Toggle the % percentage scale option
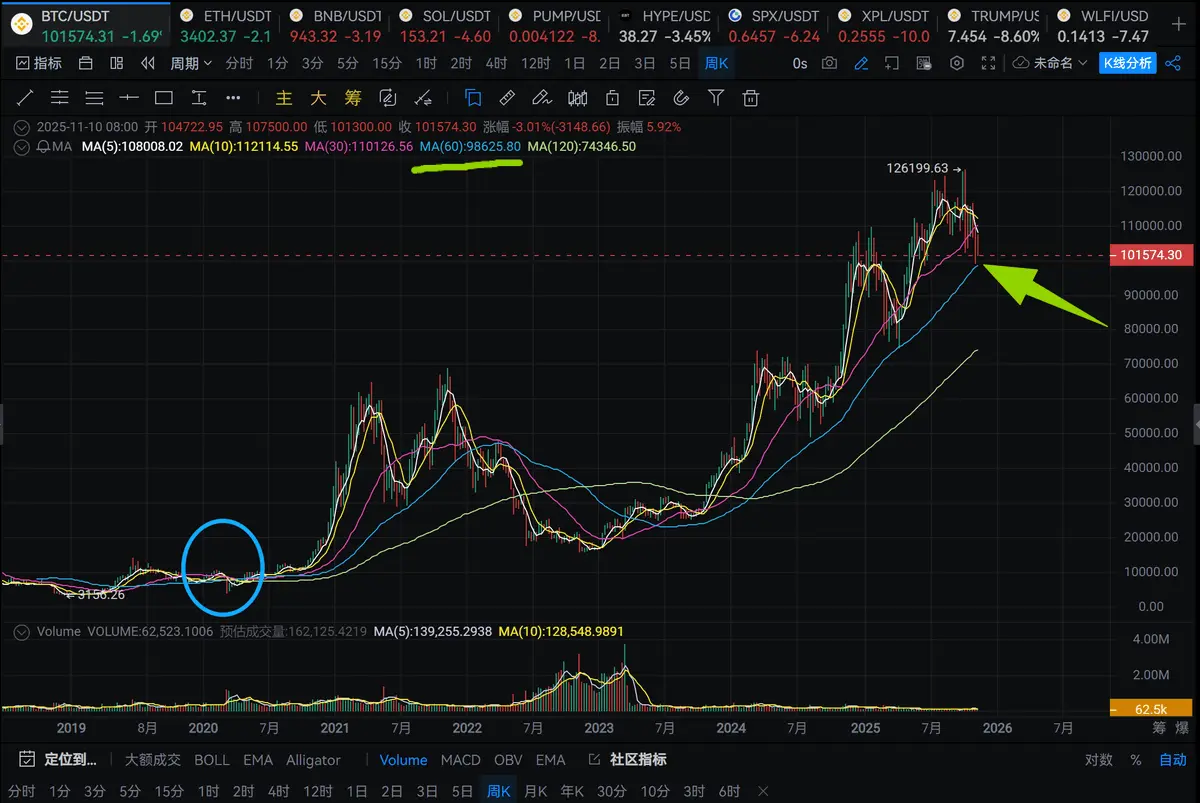 coord(1136,760)
